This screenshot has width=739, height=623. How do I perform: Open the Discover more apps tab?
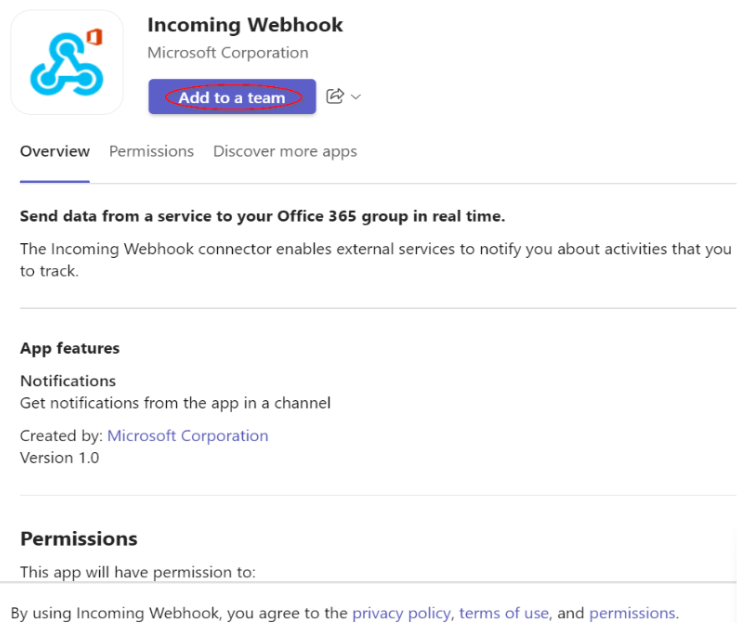coord(285,151)
